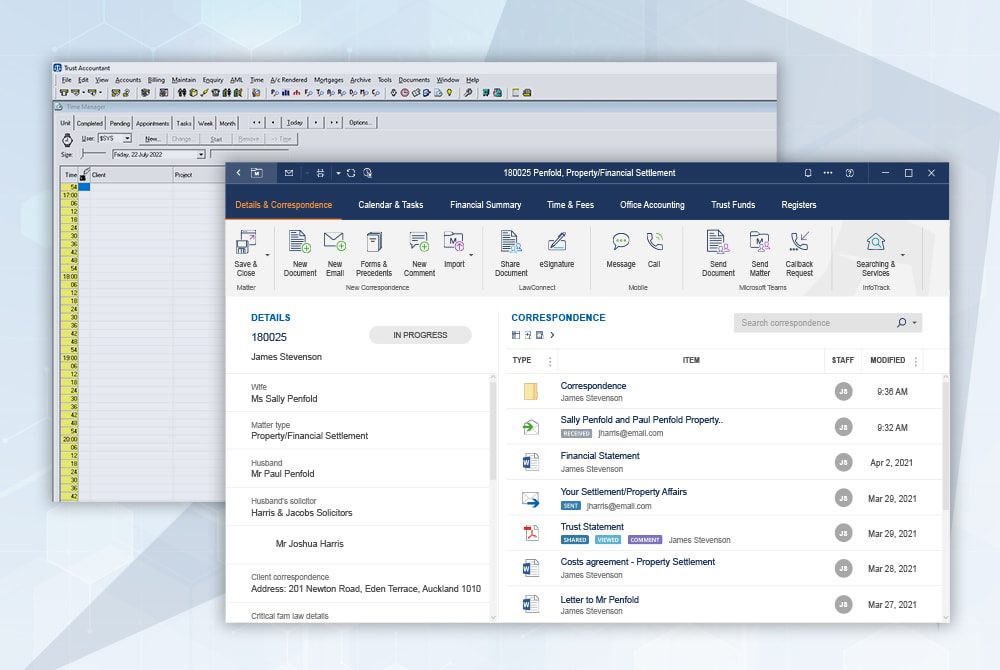Screen dimensions: 1000x670
Task: Click the red clock icon in Trust Accountant toolbar
Action: point(404,92)
